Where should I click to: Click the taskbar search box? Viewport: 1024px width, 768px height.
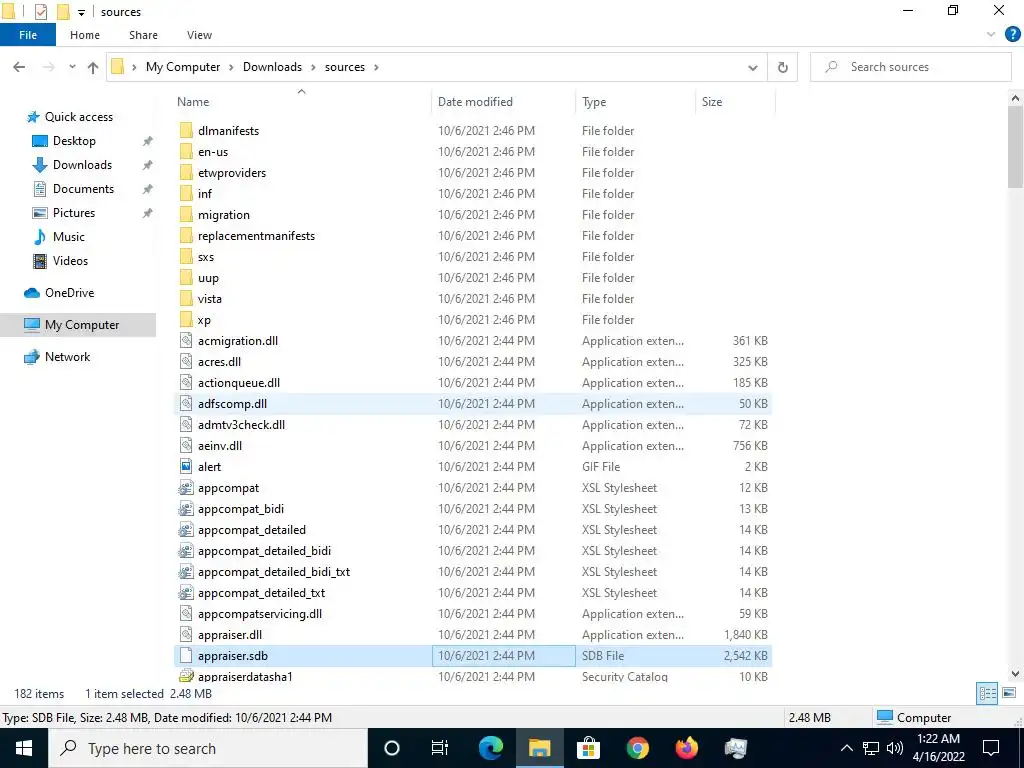click(208, 748)
